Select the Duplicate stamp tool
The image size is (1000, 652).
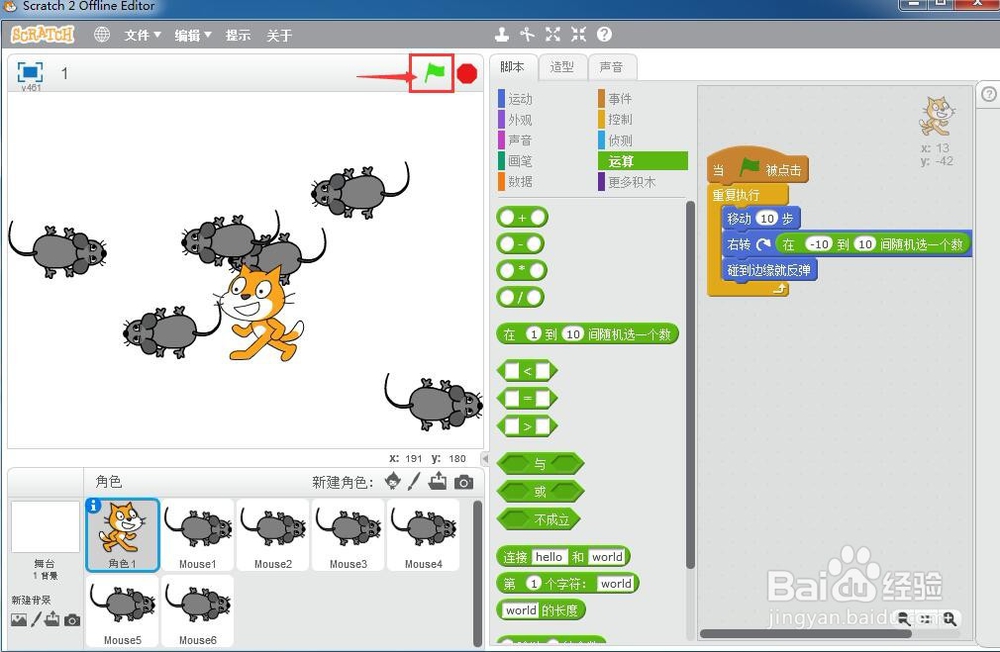[x=502, y=34]
